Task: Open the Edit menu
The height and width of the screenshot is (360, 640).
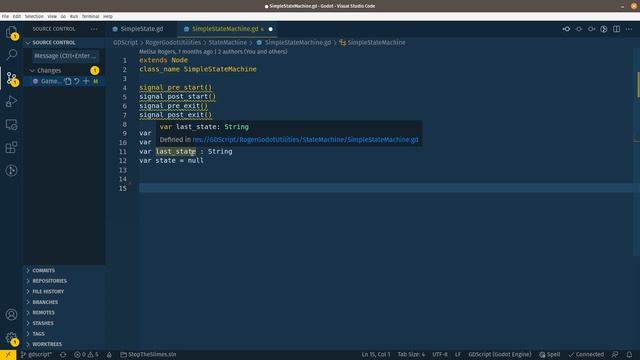Action: 17,17
